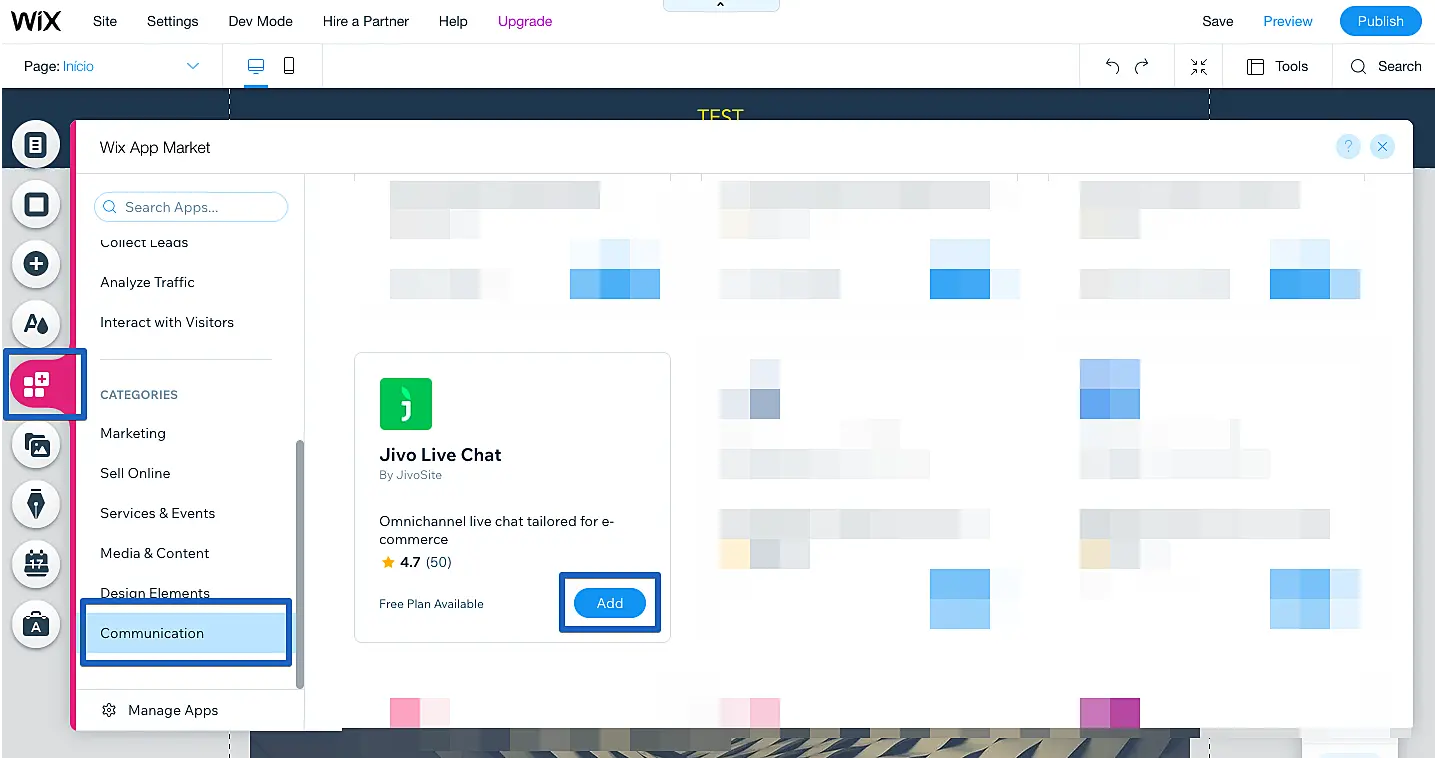1435x758 pixels.
Task: Open the Hire a Partner menu
Action: (365, 21)
